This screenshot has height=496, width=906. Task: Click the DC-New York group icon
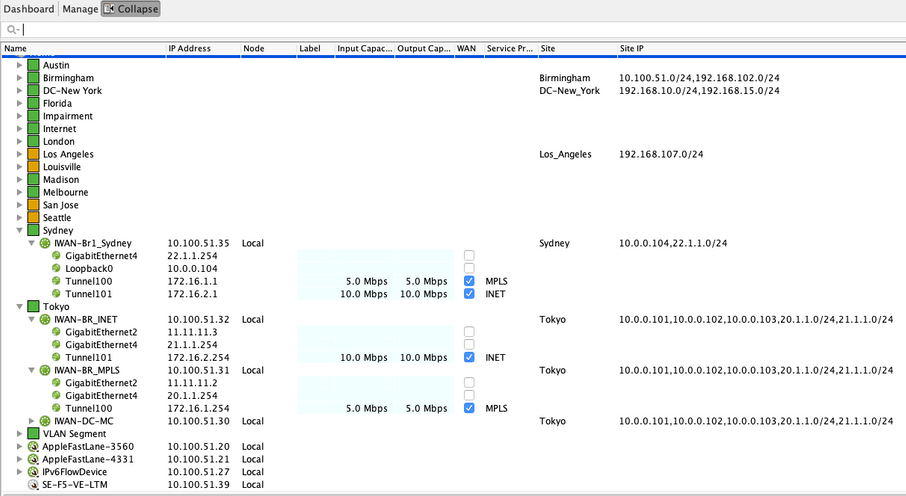(34, 91)
